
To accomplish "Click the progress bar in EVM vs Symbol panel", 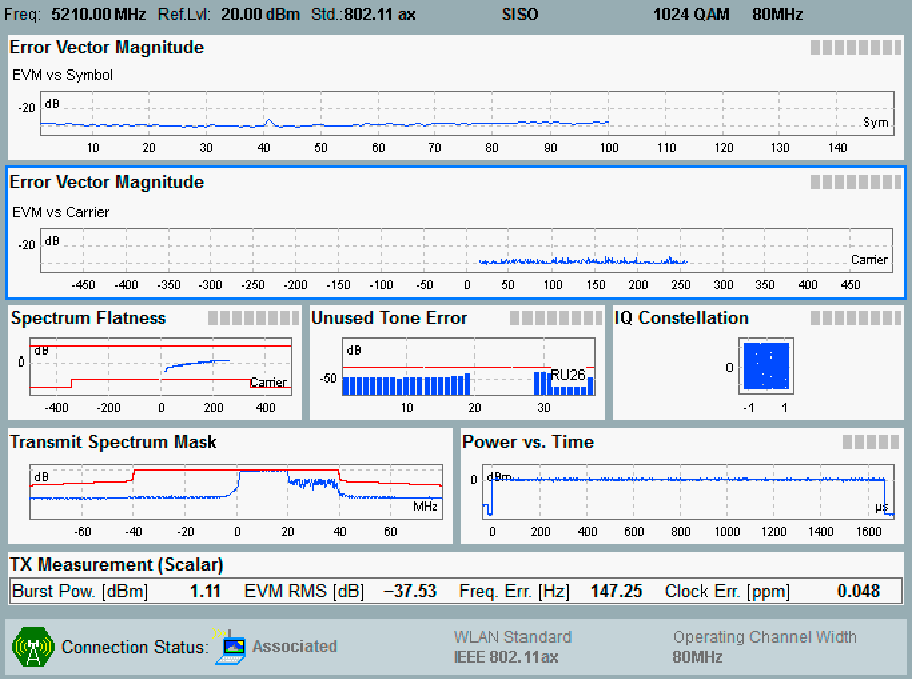I will coord(853,47).
